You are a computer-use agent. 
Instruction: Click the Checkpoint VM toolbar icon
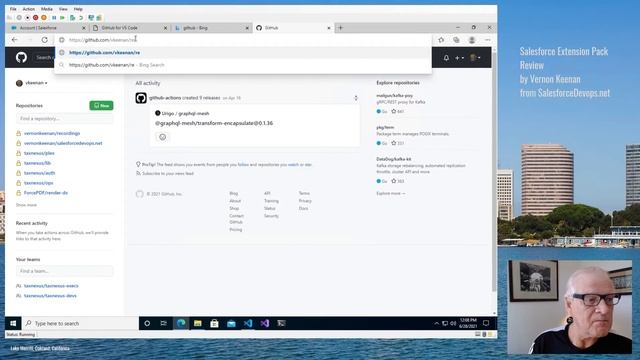click(72, 18)
